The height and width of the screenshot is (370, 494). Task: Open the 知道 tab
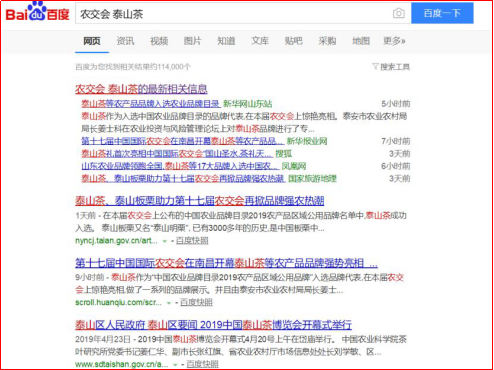(226, 41)
